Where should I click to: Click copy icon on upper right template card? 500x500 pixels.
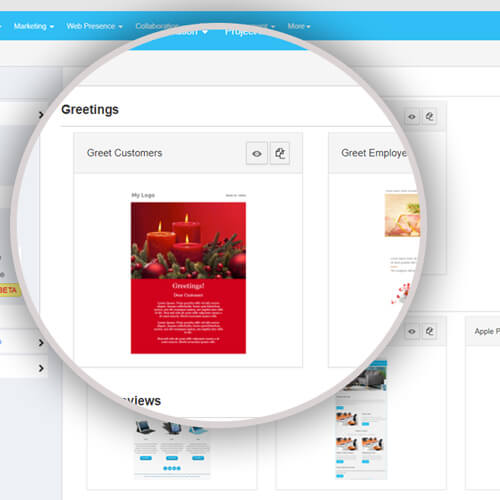click(429, 117)
